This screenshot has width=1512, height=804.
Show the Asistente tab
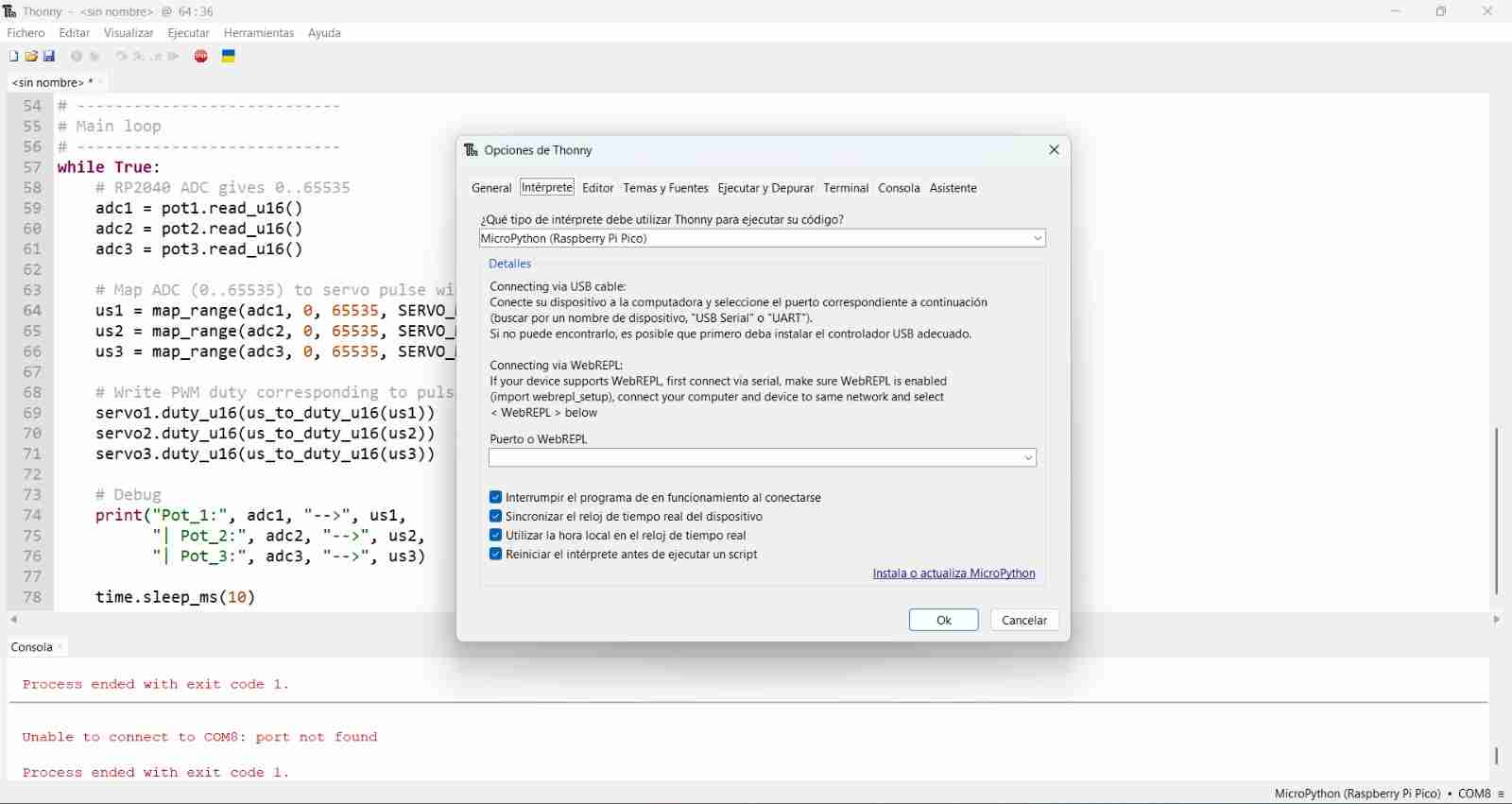pos(954,188)
